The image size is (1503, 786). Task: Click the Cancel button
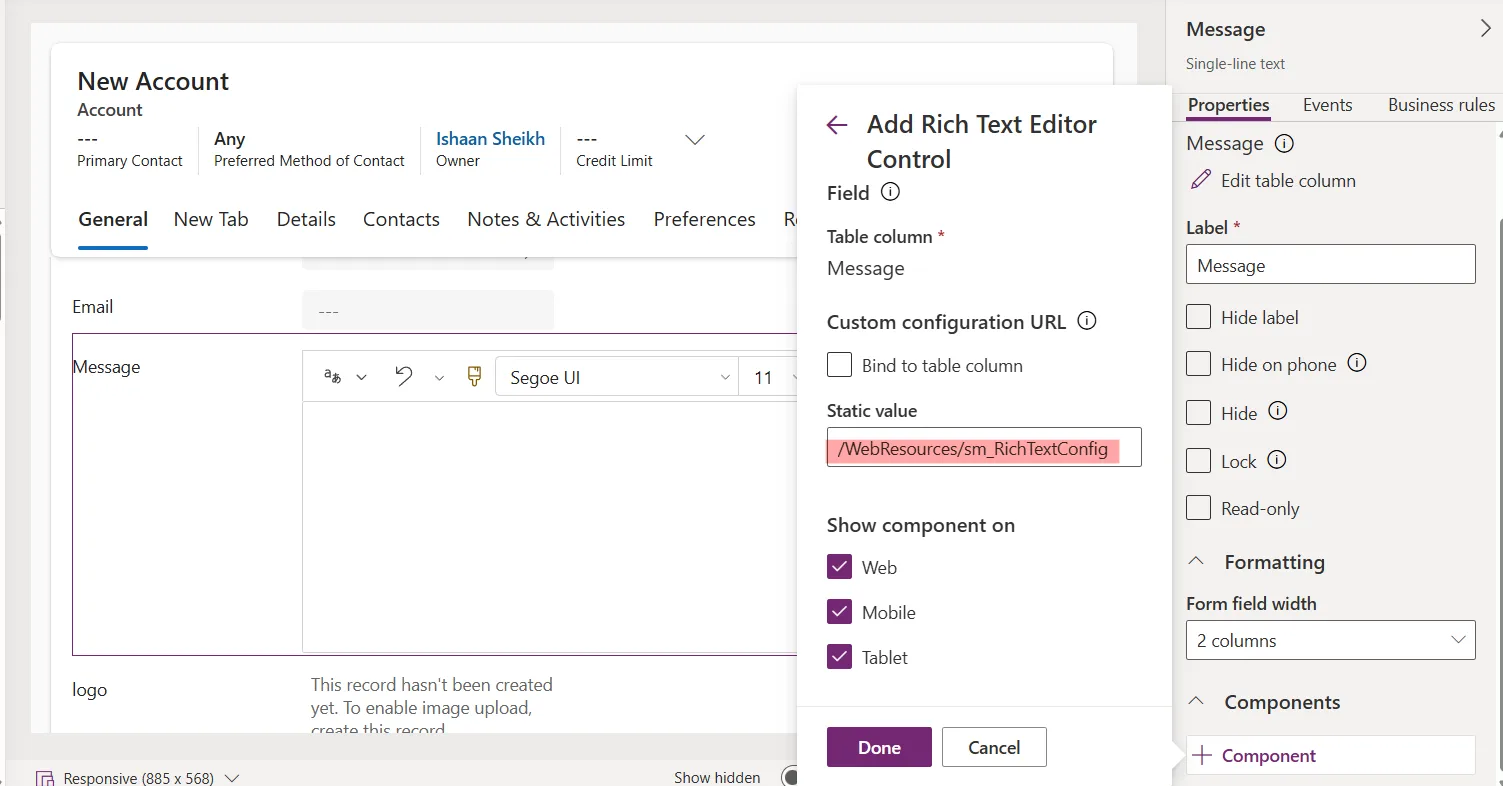[x=994, y=747]
